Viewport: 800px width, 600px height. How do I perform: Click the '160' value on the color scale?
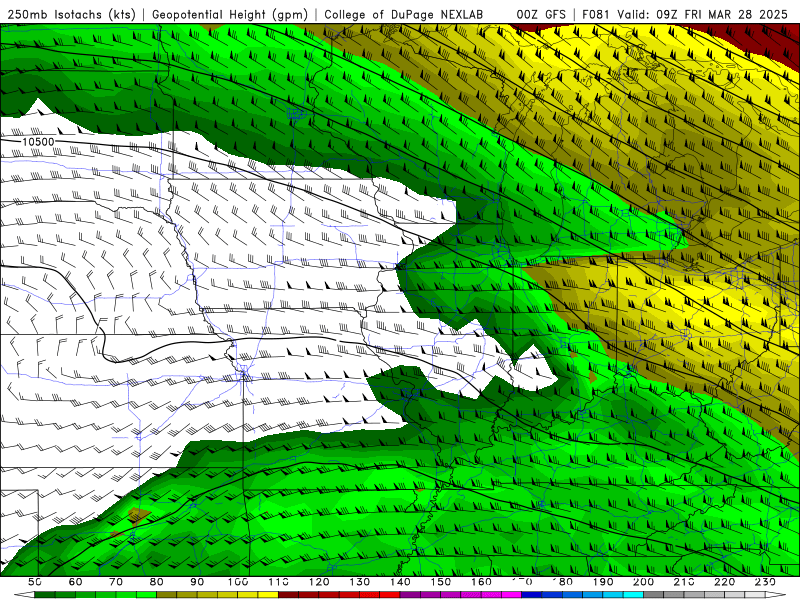tap(482, 582)
